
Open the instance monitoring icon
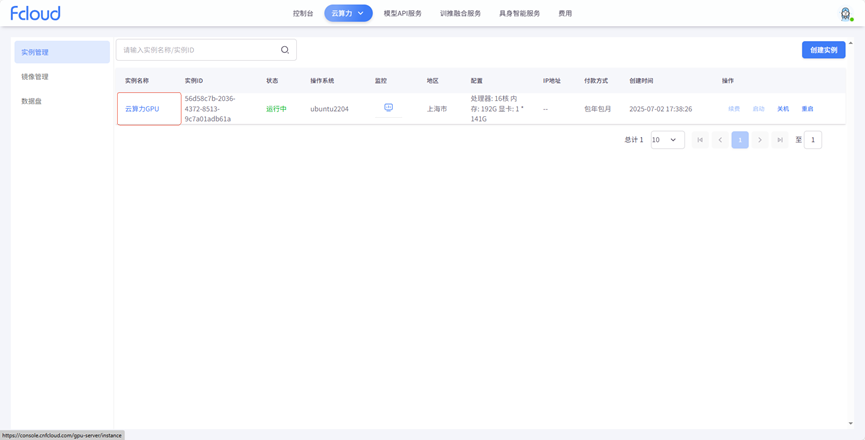click(389, 108)
